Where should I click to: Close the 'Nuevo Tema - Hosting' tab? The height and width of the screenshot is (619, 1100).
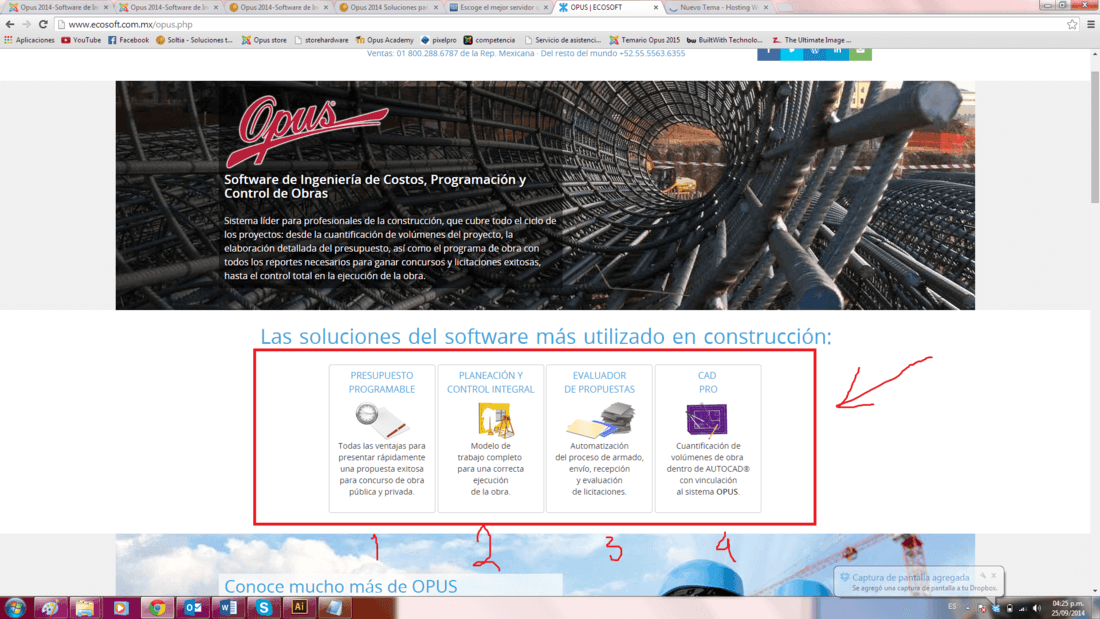(765, 7)
